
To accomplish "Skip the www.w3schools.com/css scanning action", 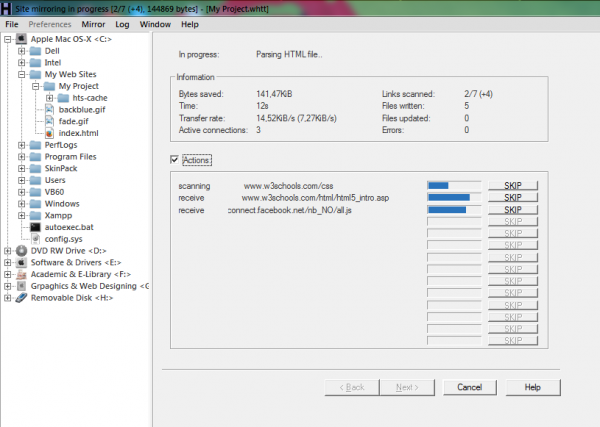I will [x=513, y=186].
